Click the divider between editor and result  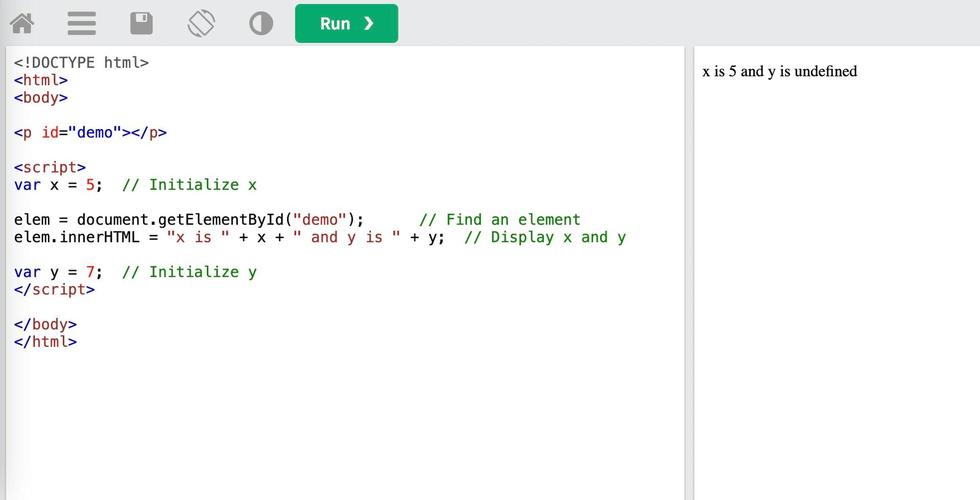[689, 272]
